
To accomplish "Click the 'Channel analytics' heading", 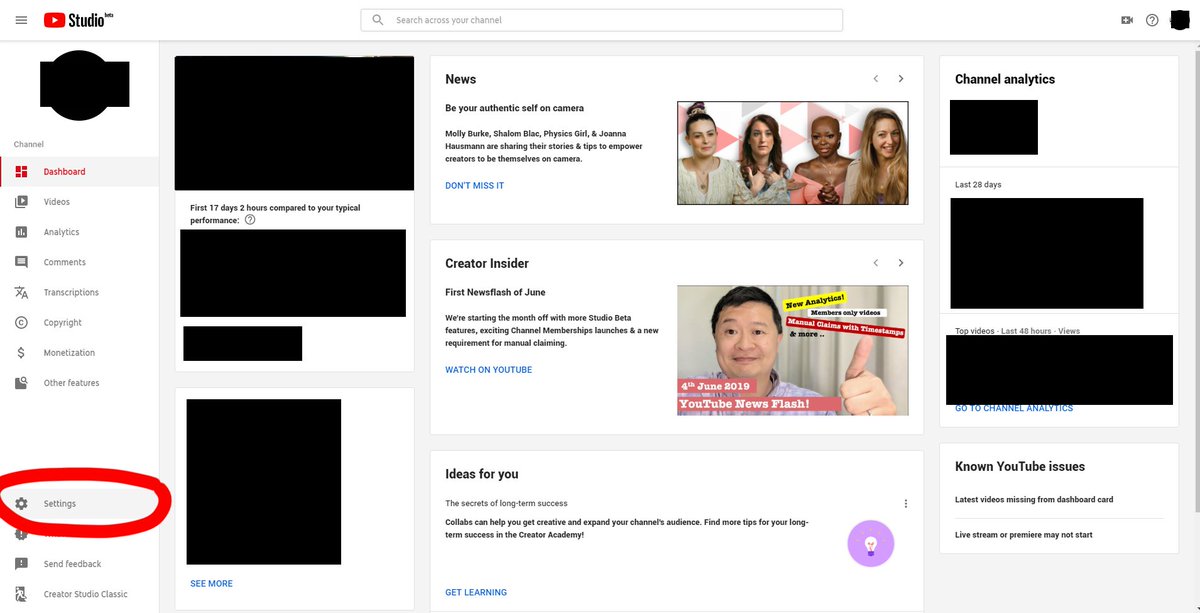I will (x=1005, y=79).
